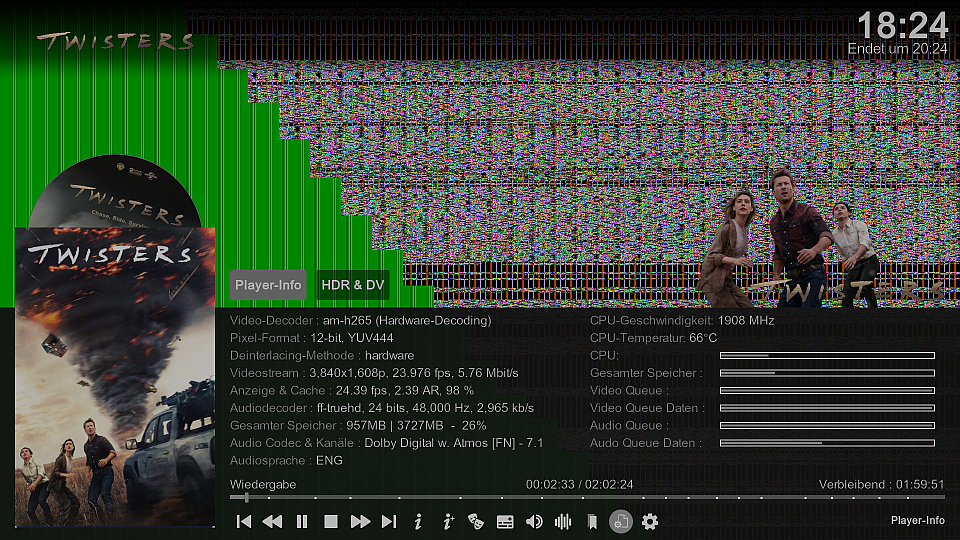Open the audio speaker settings icon
960x540 pixels.
[534, 522]
